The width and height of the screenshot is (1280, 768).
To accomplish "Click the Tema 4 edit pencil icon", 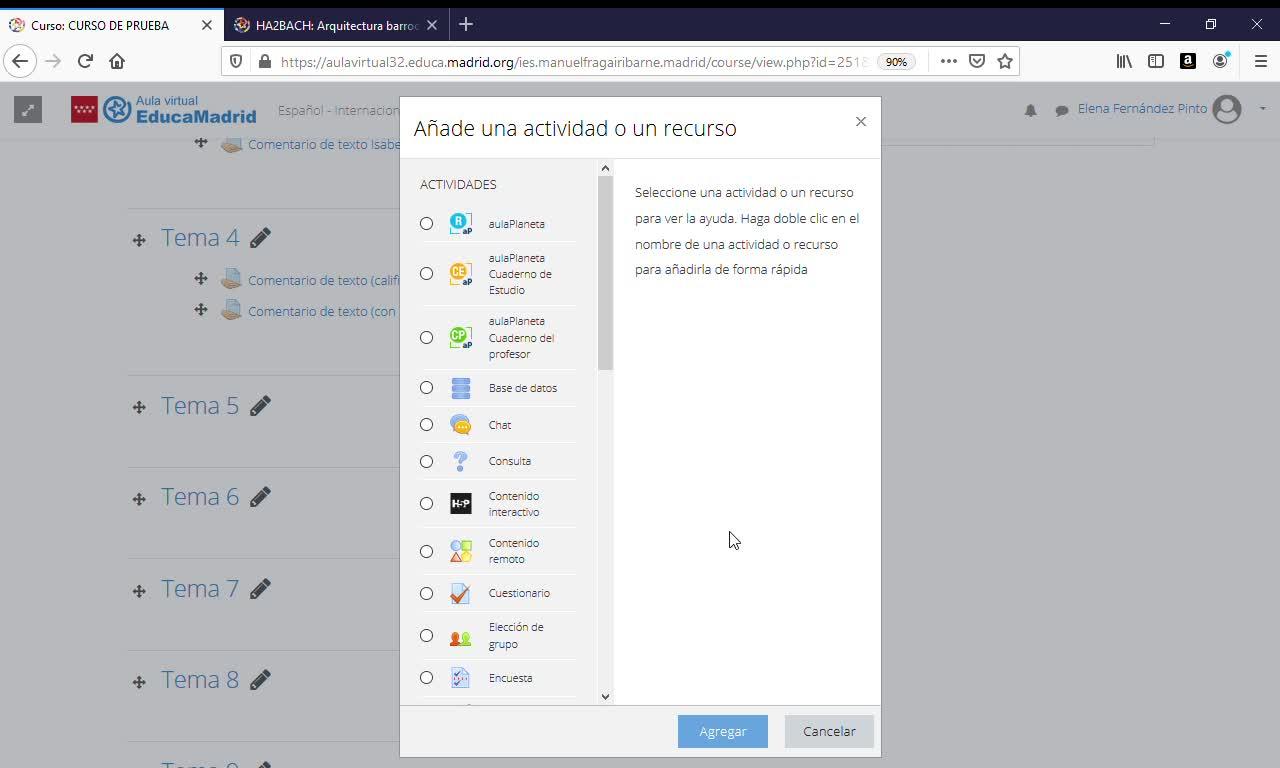I will (x=260, y=238).
